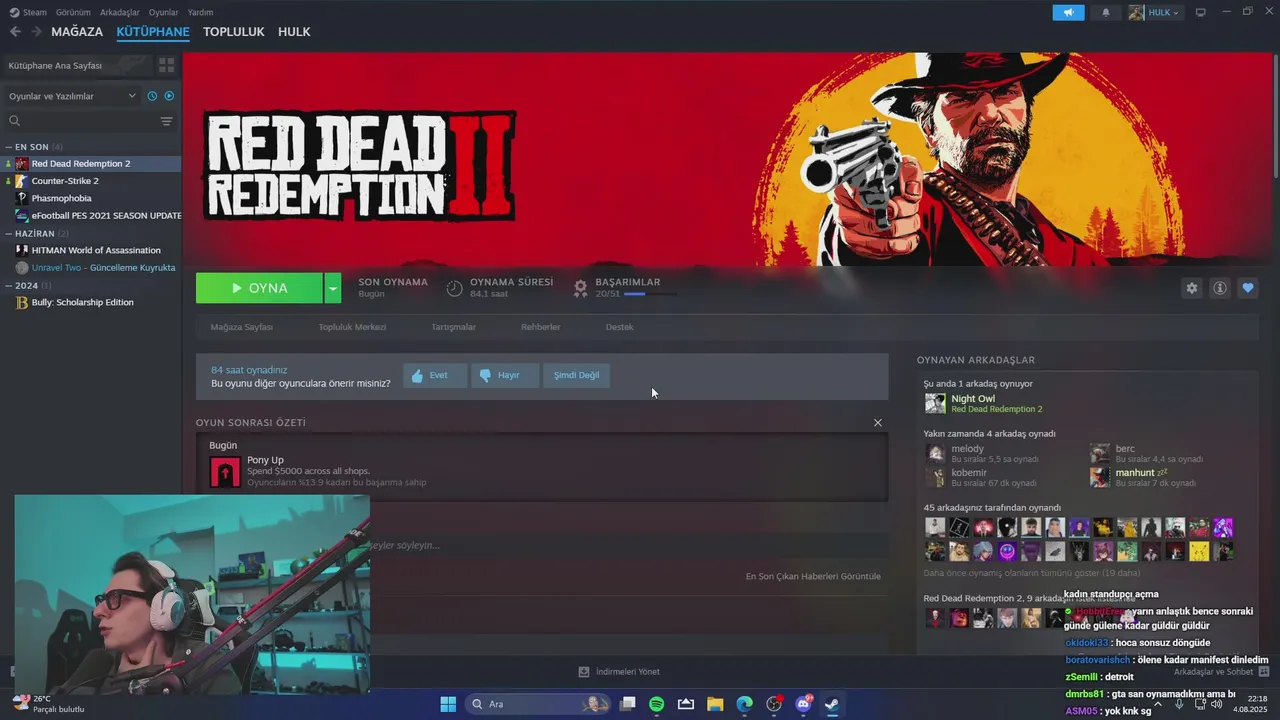Switch to the KÜTÜPHANE tab
The image size is (1280, 720).
click(x=153, y=32)
